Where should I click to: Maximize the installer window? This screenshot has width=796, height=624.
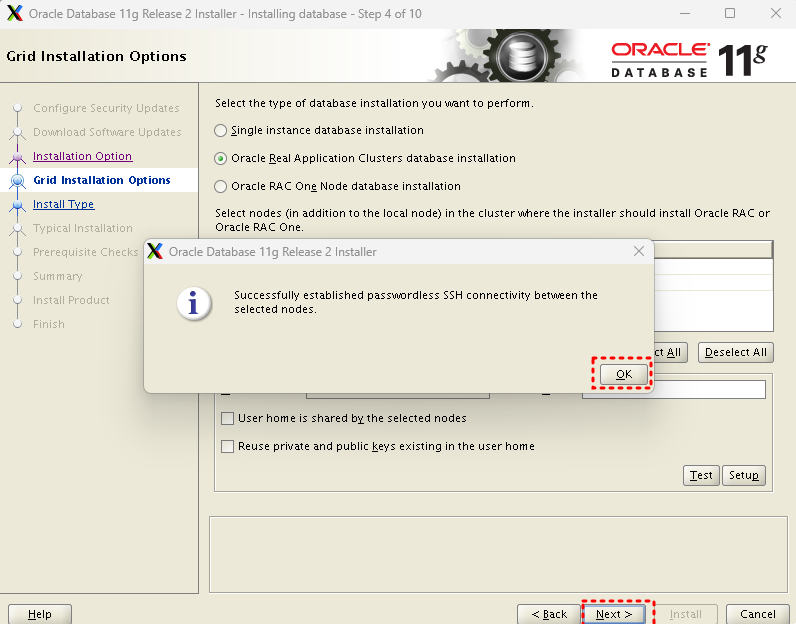coord(729,13)
